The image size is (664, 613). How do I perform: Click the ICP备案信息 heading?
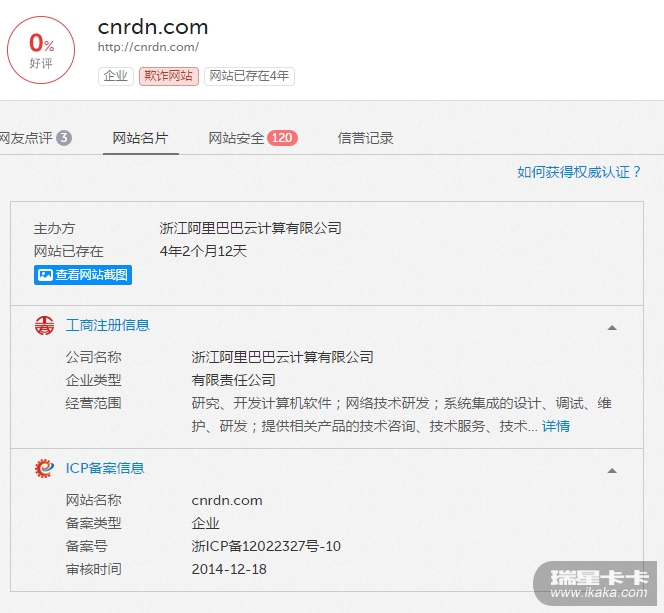[105, 468]
